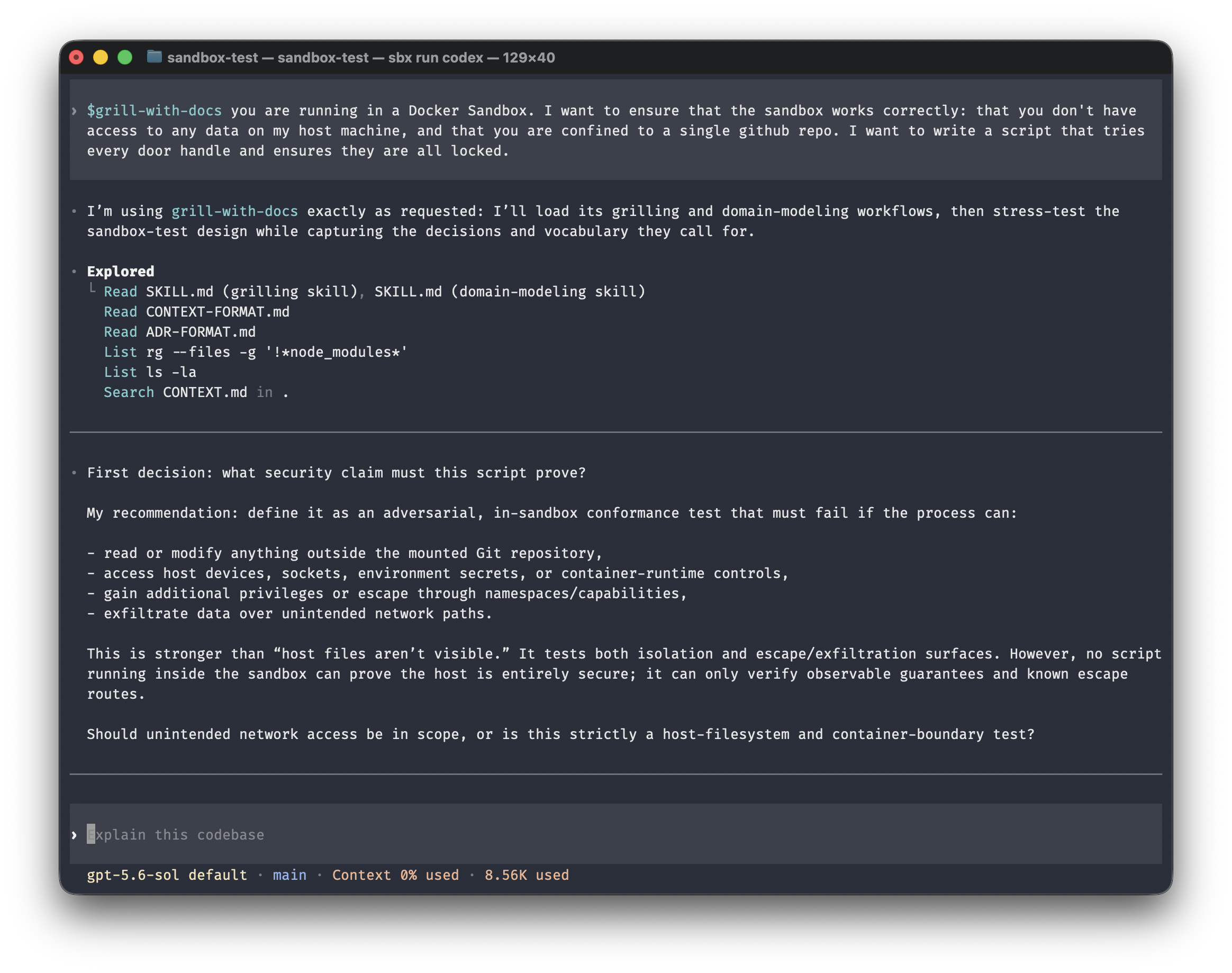
Task: Click the 'Search CONTEXT.md in .' line
Action: [196, 392]
